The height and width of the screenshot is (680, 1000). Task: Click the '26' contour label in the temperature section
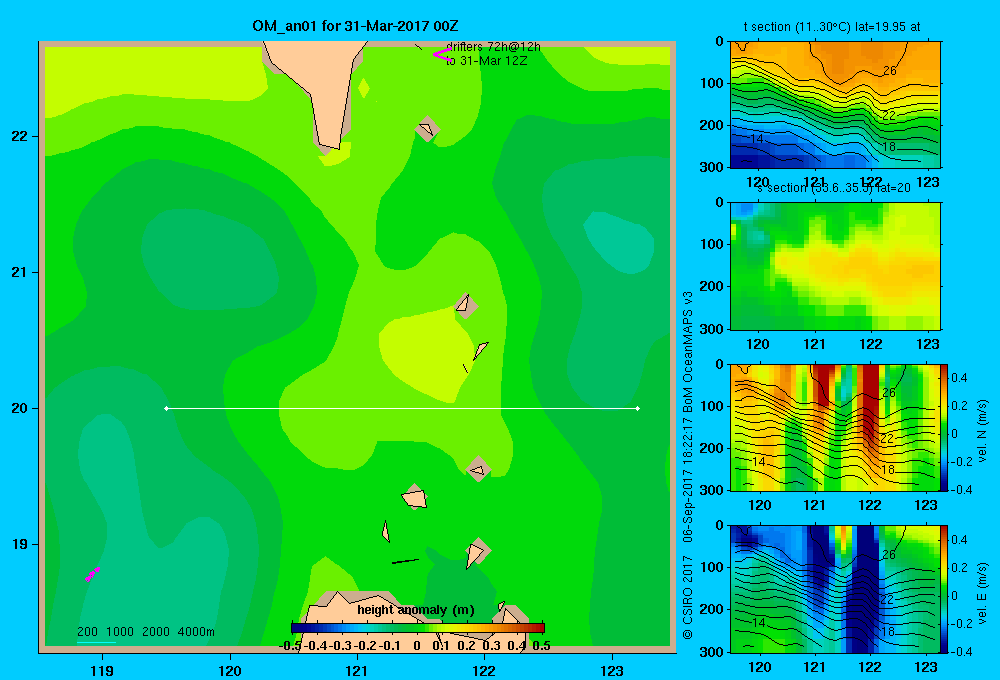(x=890, y=71)
